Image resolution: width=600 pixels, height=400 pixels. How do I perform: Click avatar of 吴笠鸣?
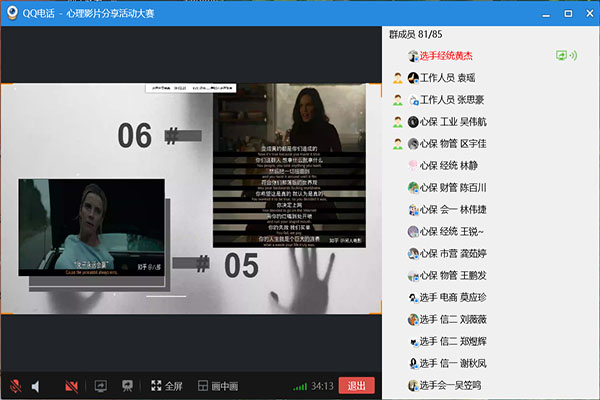pyautogui.click(x=413, y=385)
